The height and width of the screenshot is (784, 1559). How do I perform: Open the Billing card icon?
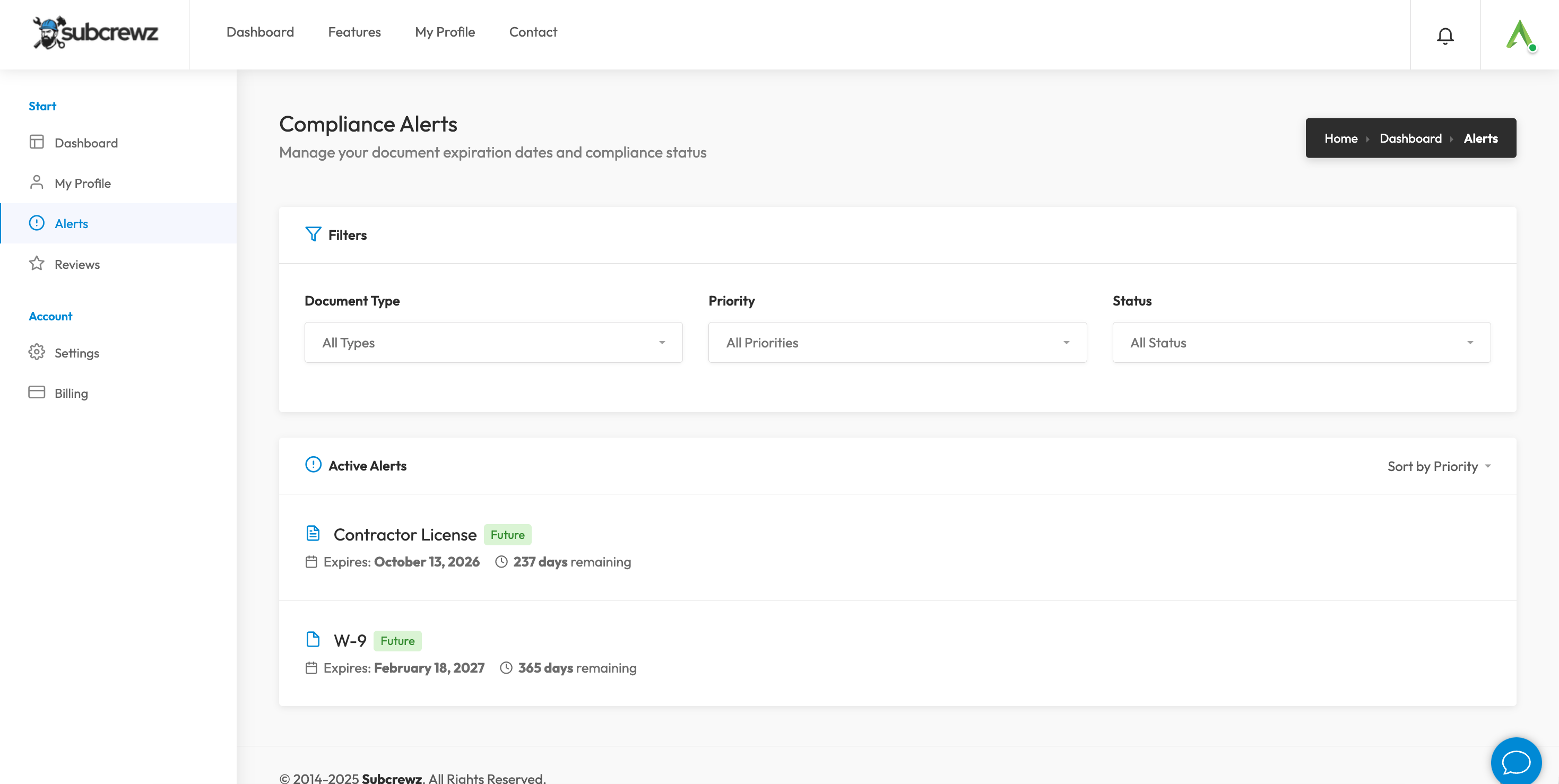[36, 392]
